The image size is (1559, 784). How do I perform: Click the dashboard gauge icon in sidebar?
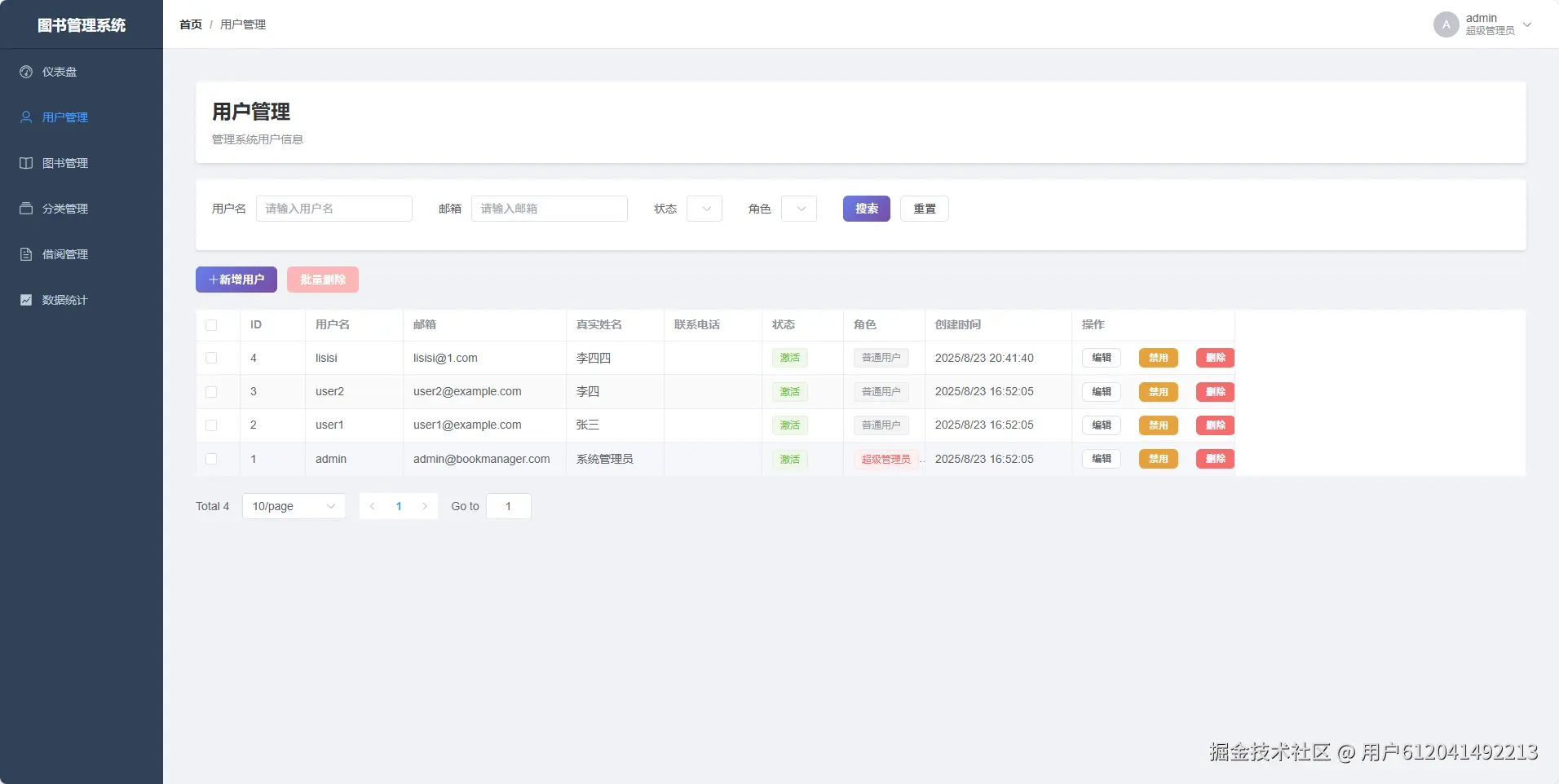(x=26, y=72)
